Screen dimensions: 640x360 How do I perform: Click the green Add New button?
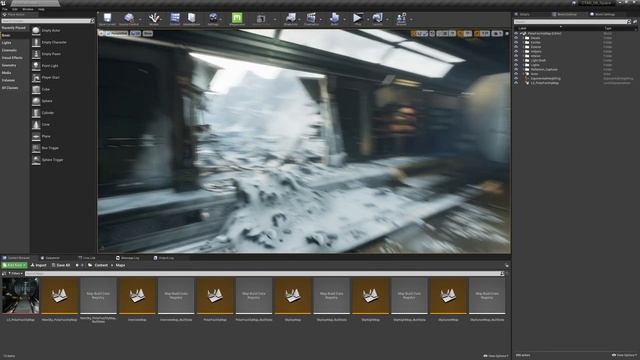point(14,265)
